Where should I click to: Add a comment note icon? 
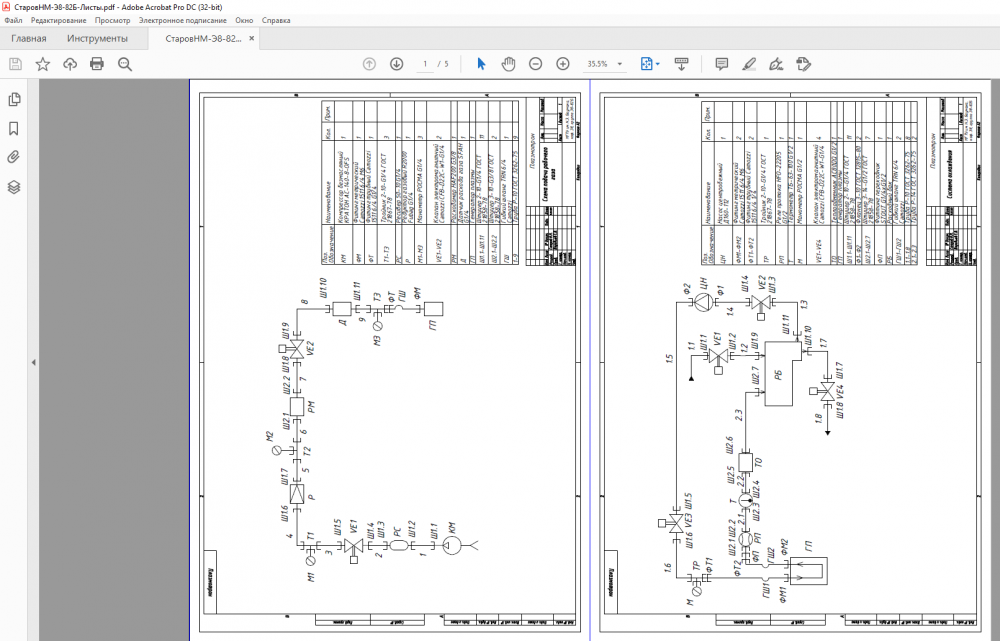tap(721, 64)
